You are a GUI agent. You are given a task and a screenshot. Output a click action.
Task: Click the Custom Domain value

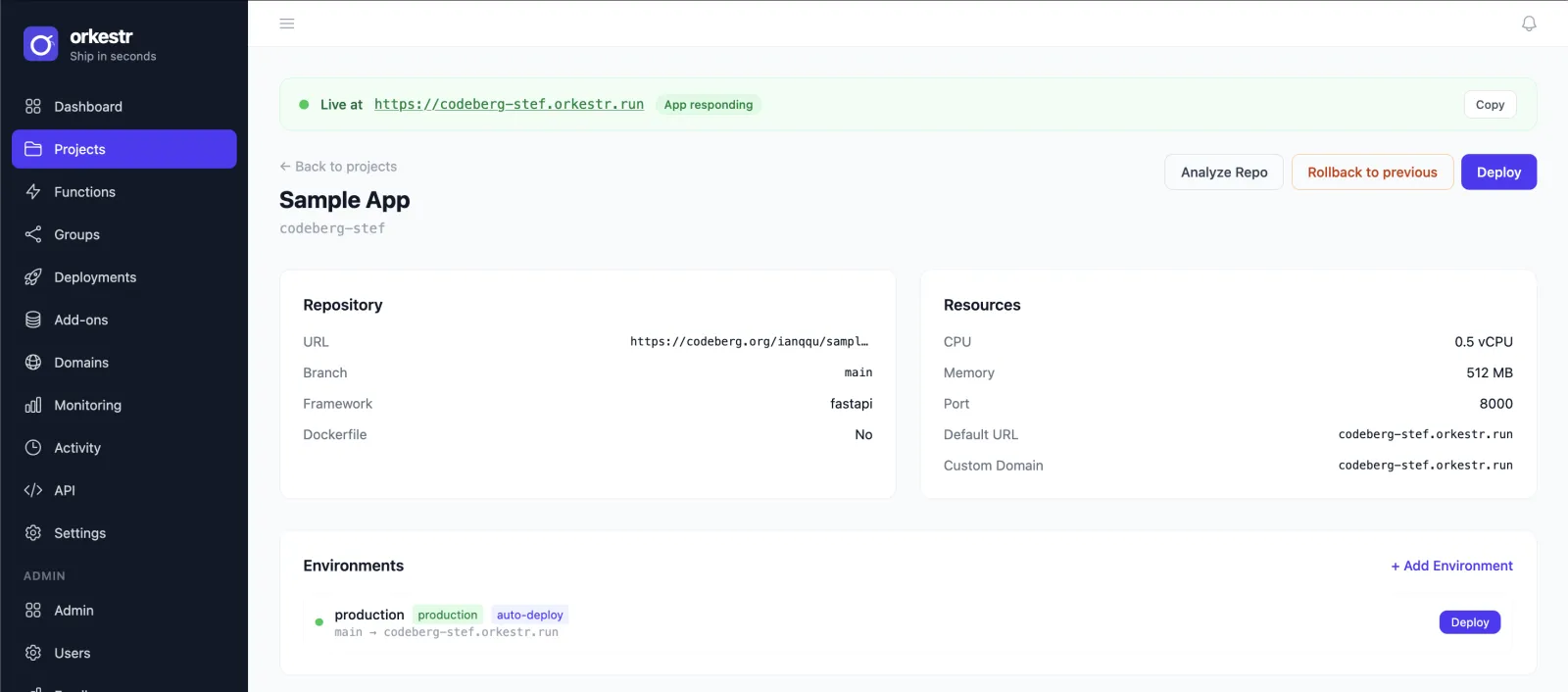point(1426,466)
